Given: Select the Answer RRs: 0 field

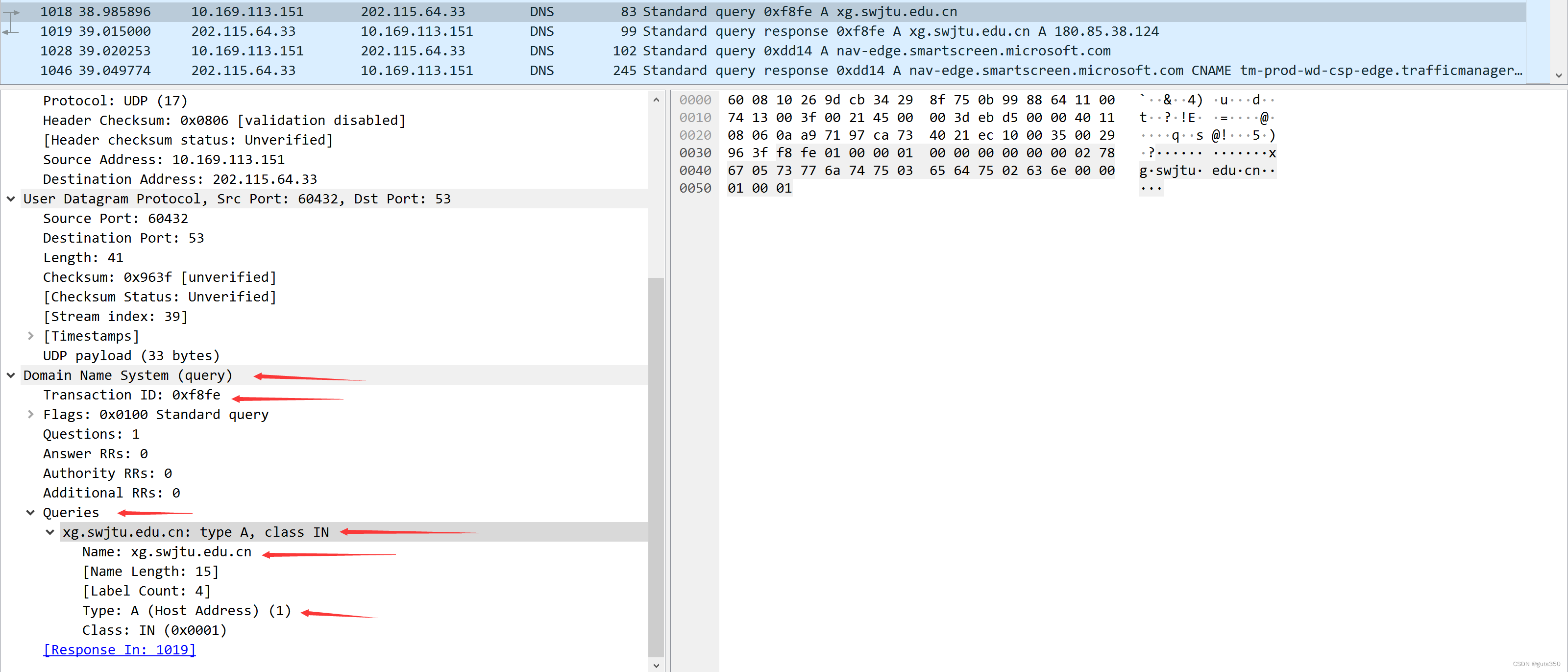Looking at the screenshot, I should 96,453.
